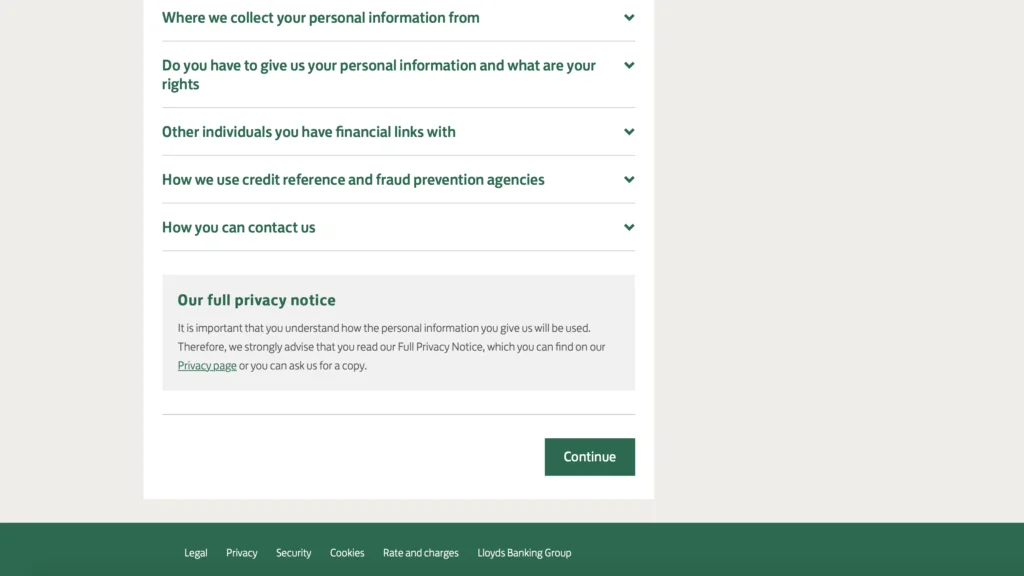
Task: Expand 'Where we collect your personal information from'
Action: 321,18
